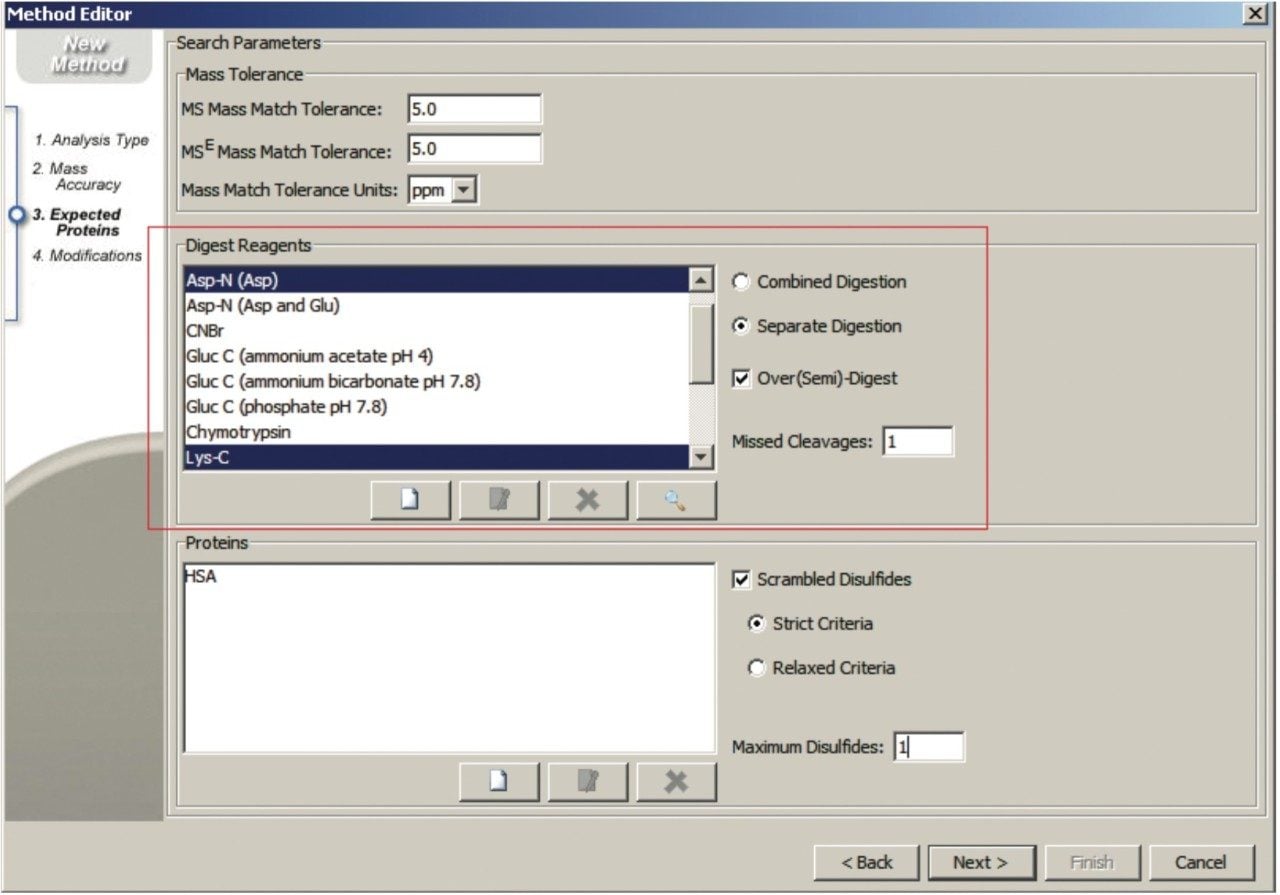
Task: Click the delete digest reagent X icon
Action: click(588, 500)
